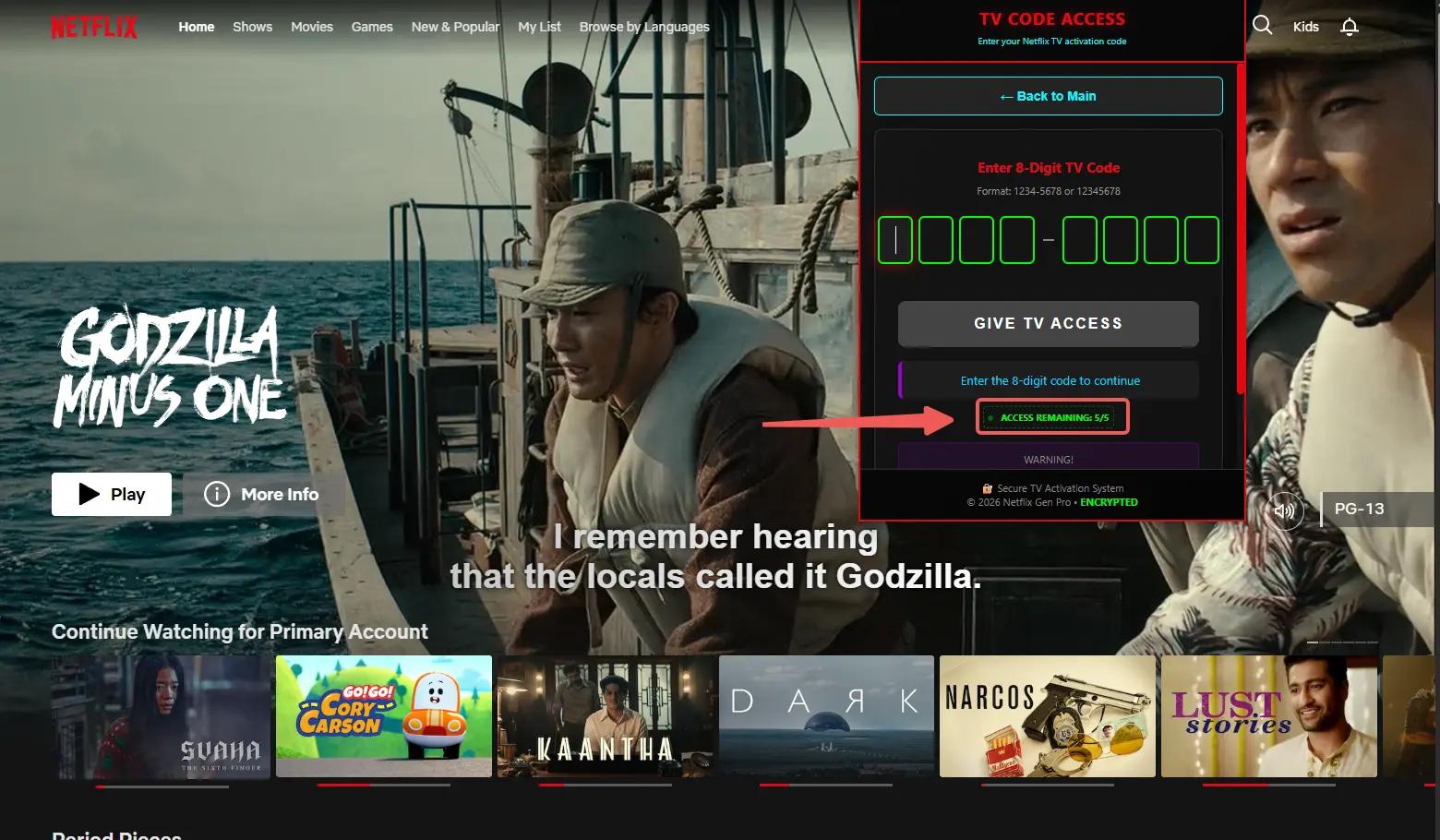Click the 'Enter the 8-digit code to continue' message
Image resolution: width=1440 pixels, height=840 pixels.
(x=1050, y=380)
